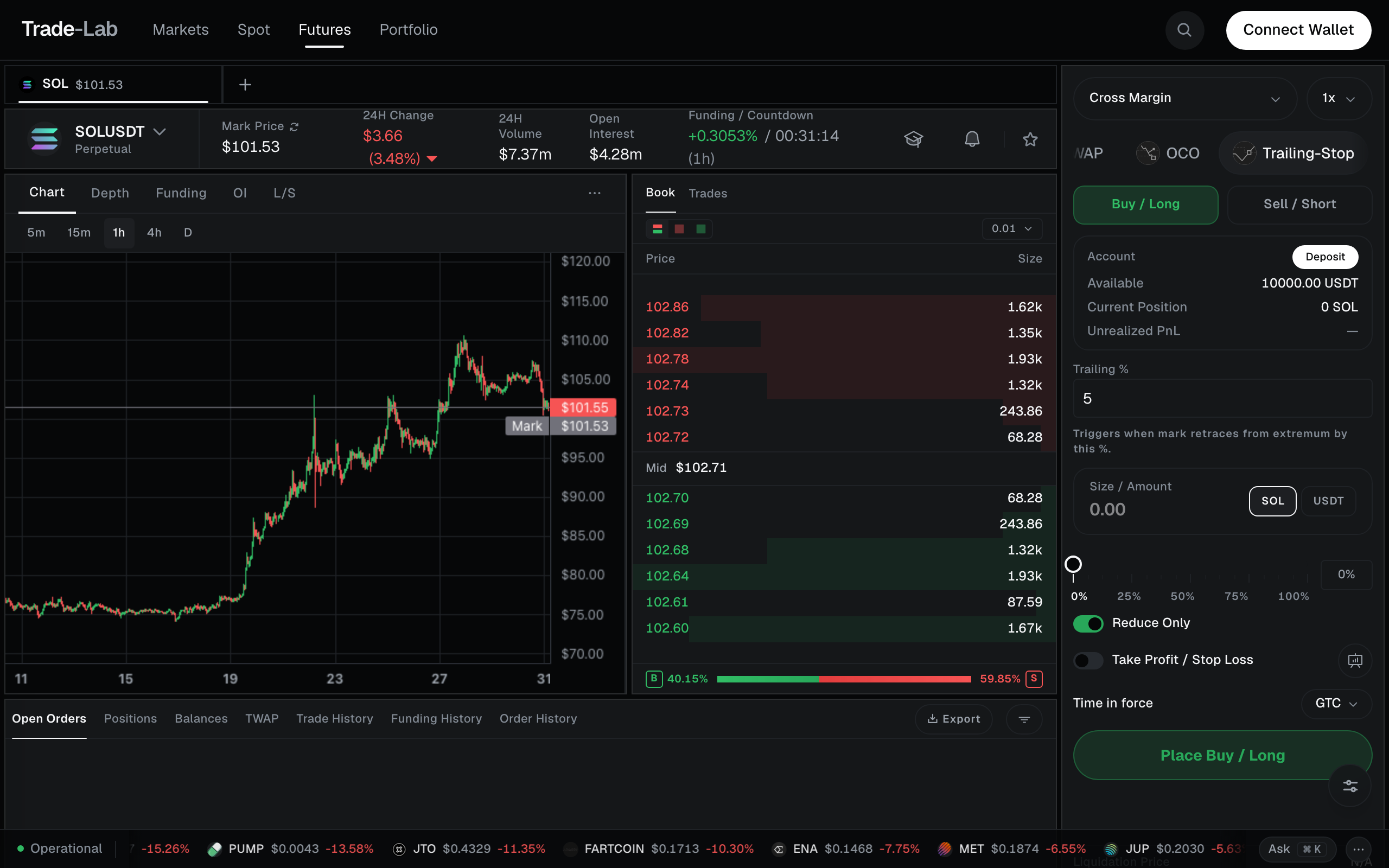Refresh the Mark Price toggle icon

[x=295, y=126]
